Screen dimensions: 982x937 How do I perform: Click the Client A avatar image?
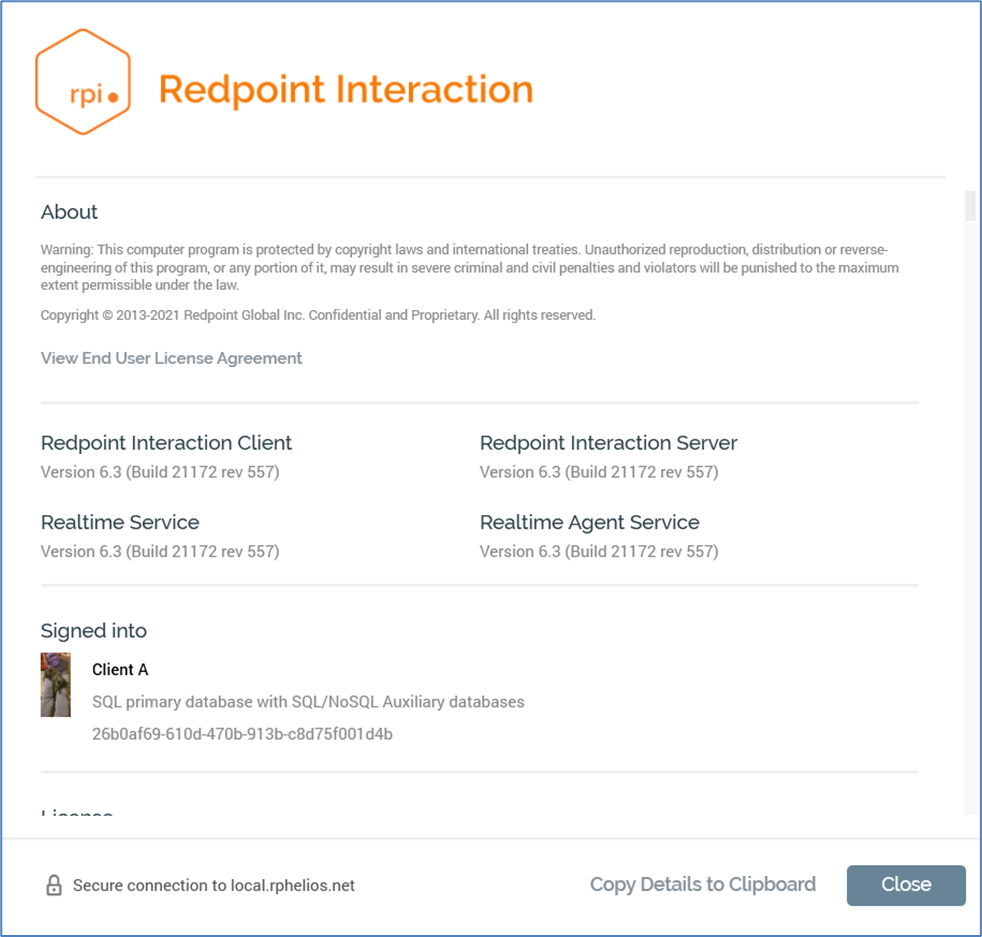55,685
